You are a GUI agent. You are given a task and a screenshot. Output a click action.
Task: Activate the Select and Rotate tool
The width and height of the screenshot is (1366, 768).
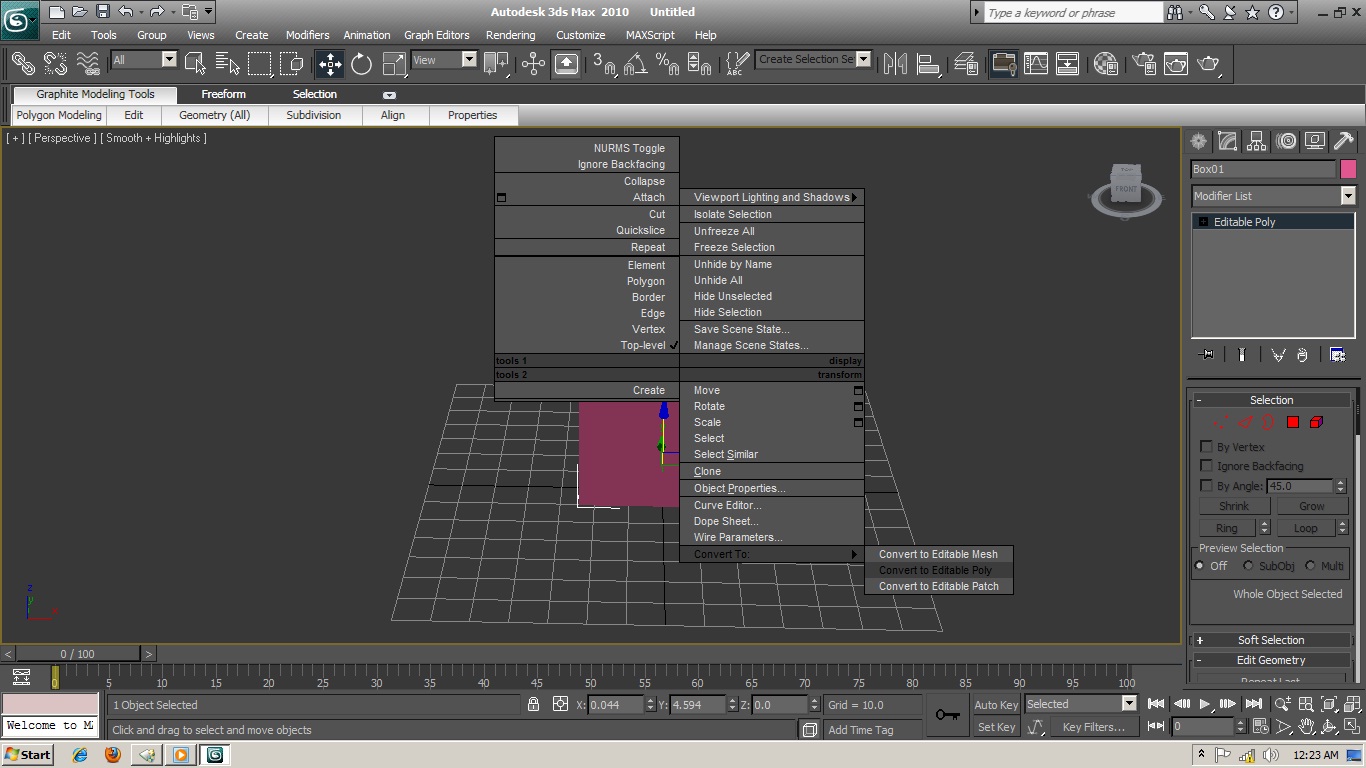(360, 63)
